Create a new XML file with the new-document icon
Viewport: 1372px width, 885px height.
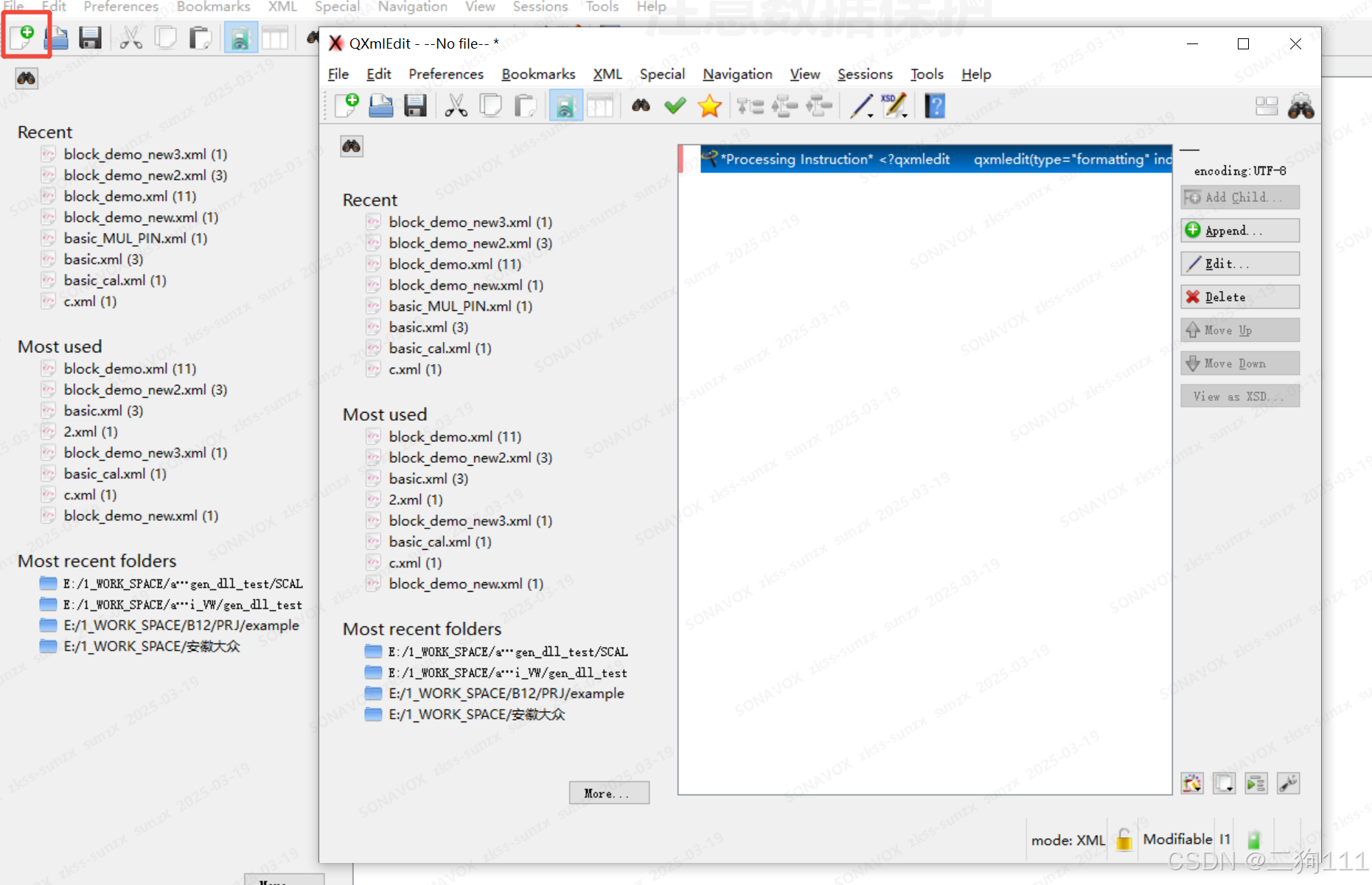click(347, 105)
